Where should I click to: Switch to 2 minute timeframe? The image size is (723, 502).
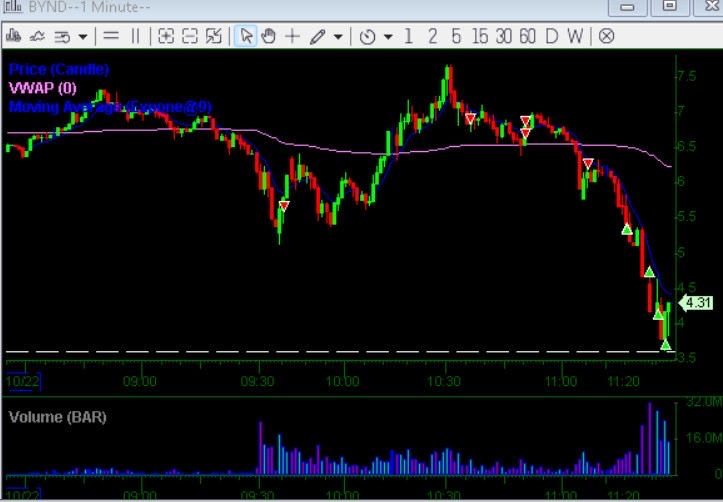point(432,36)
